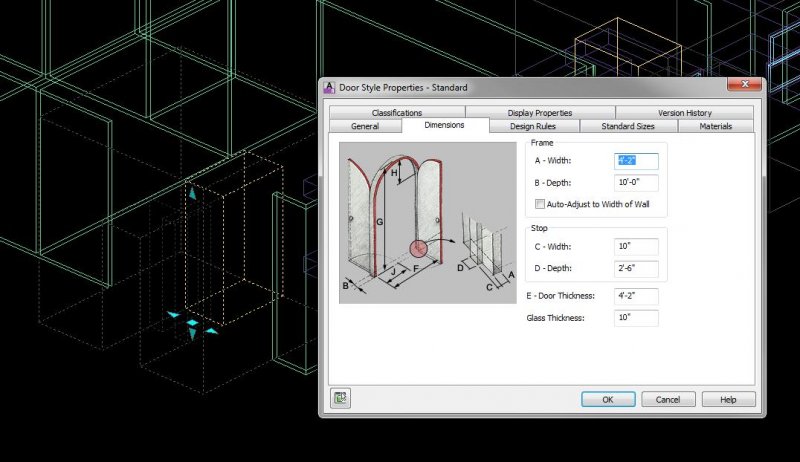The width and height of the screenshot is (800, 462).
Task: Click the door dimensions diagram image
Action: [x=428, y=223]
